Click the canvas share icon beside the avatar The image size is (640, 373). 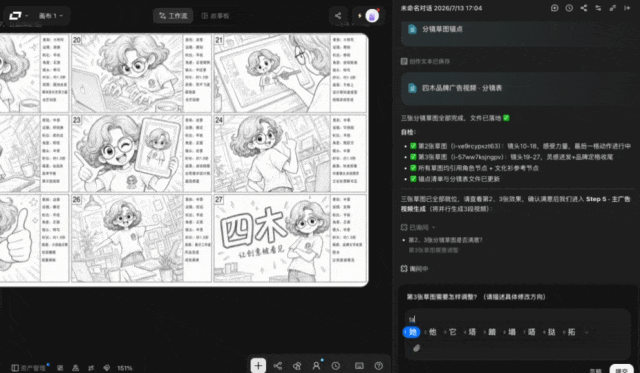pyautogui.click(x=338, y=16)
